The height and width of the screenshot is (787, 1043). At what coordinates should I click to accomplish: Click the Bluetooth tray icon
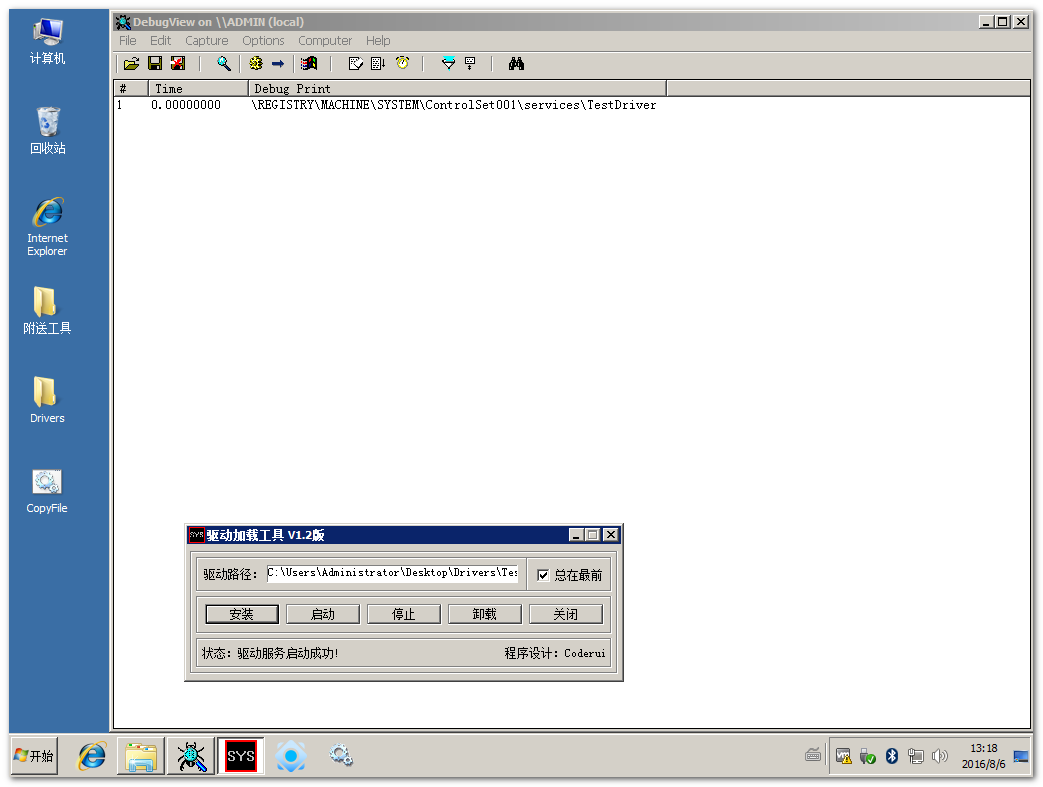(892, 756)
